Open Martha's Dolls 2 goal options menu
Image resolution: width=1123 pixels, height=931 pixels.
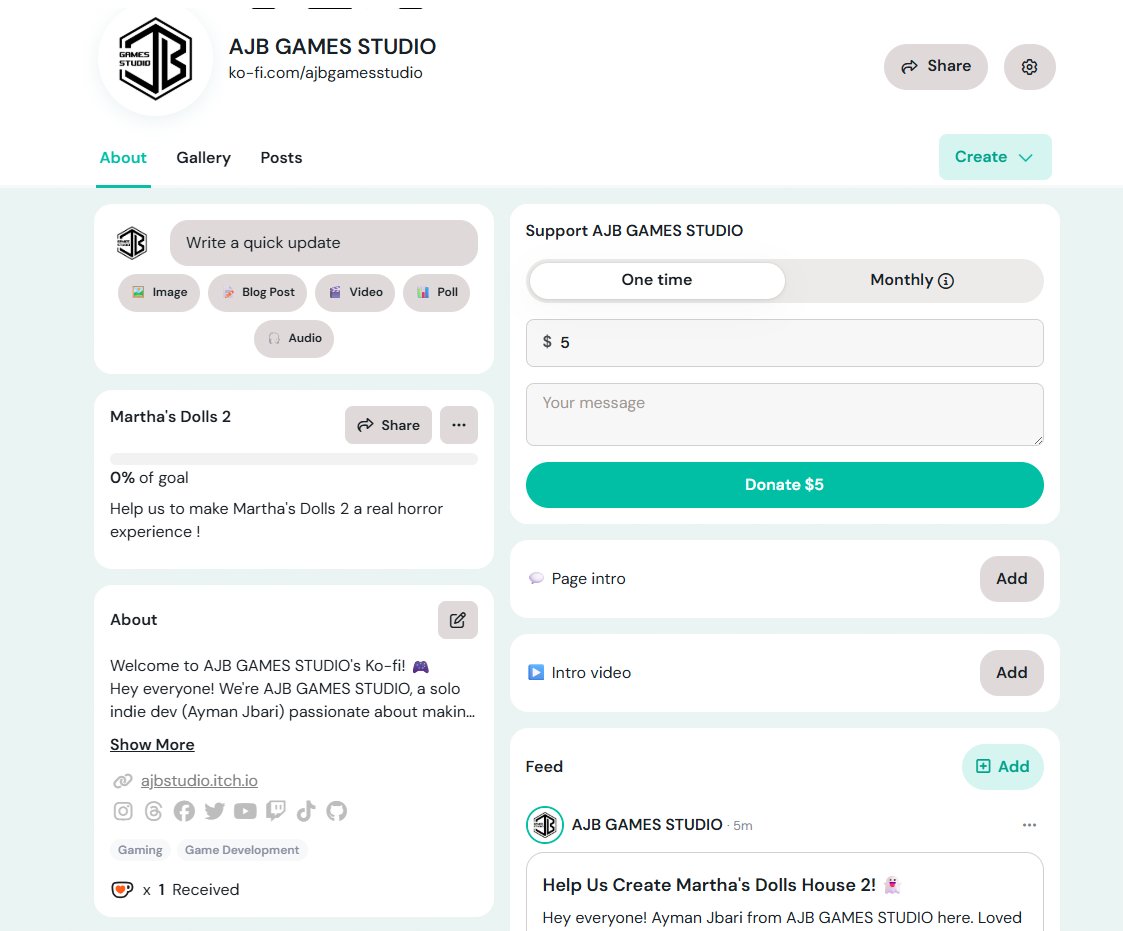coord(459,425)
